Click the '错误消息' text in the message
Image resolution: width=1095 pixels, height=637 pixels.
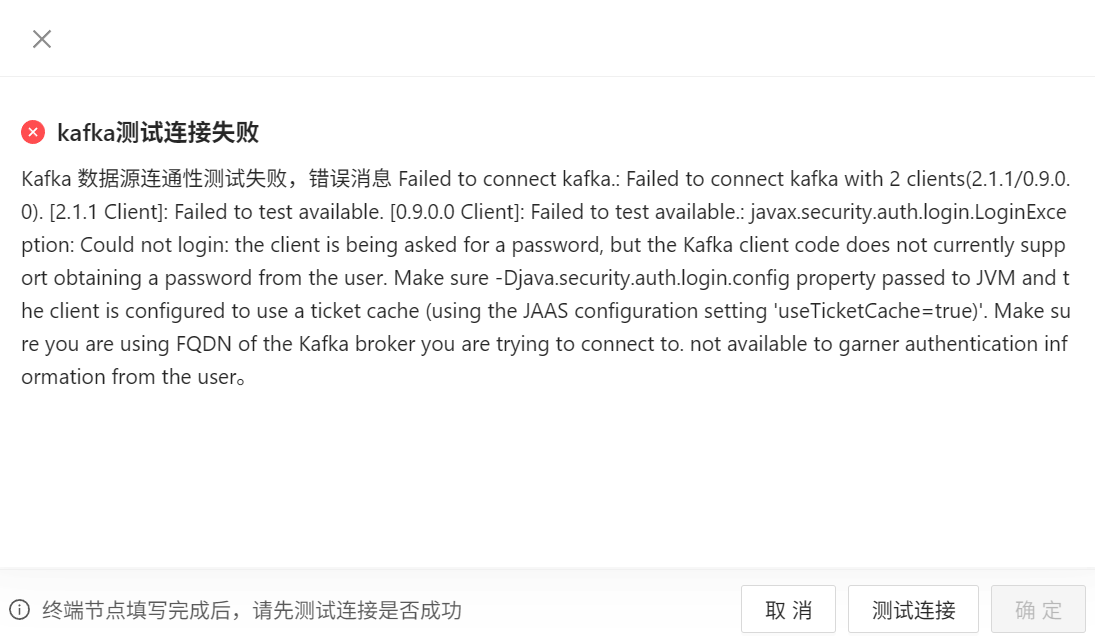[350, 179]
